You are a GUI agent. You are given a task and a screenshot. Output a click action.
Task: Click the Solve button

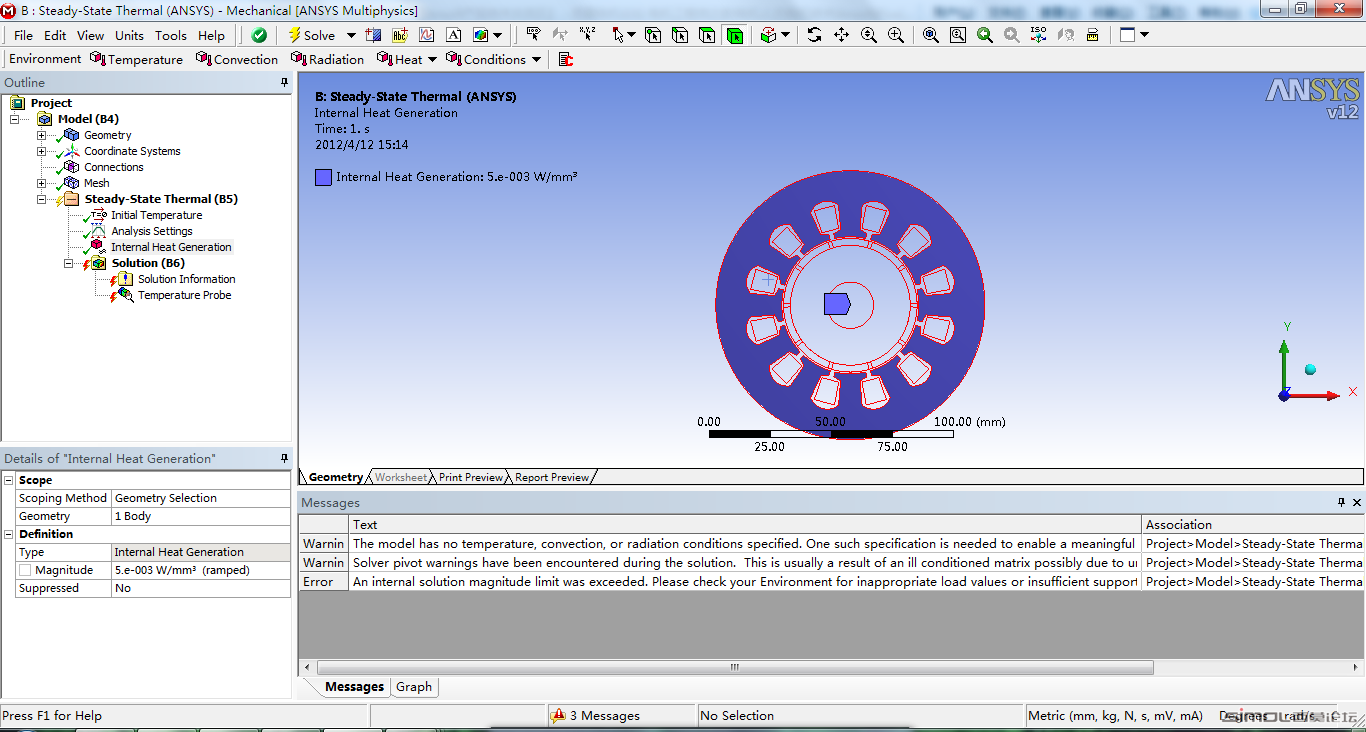tap(312, 35)
